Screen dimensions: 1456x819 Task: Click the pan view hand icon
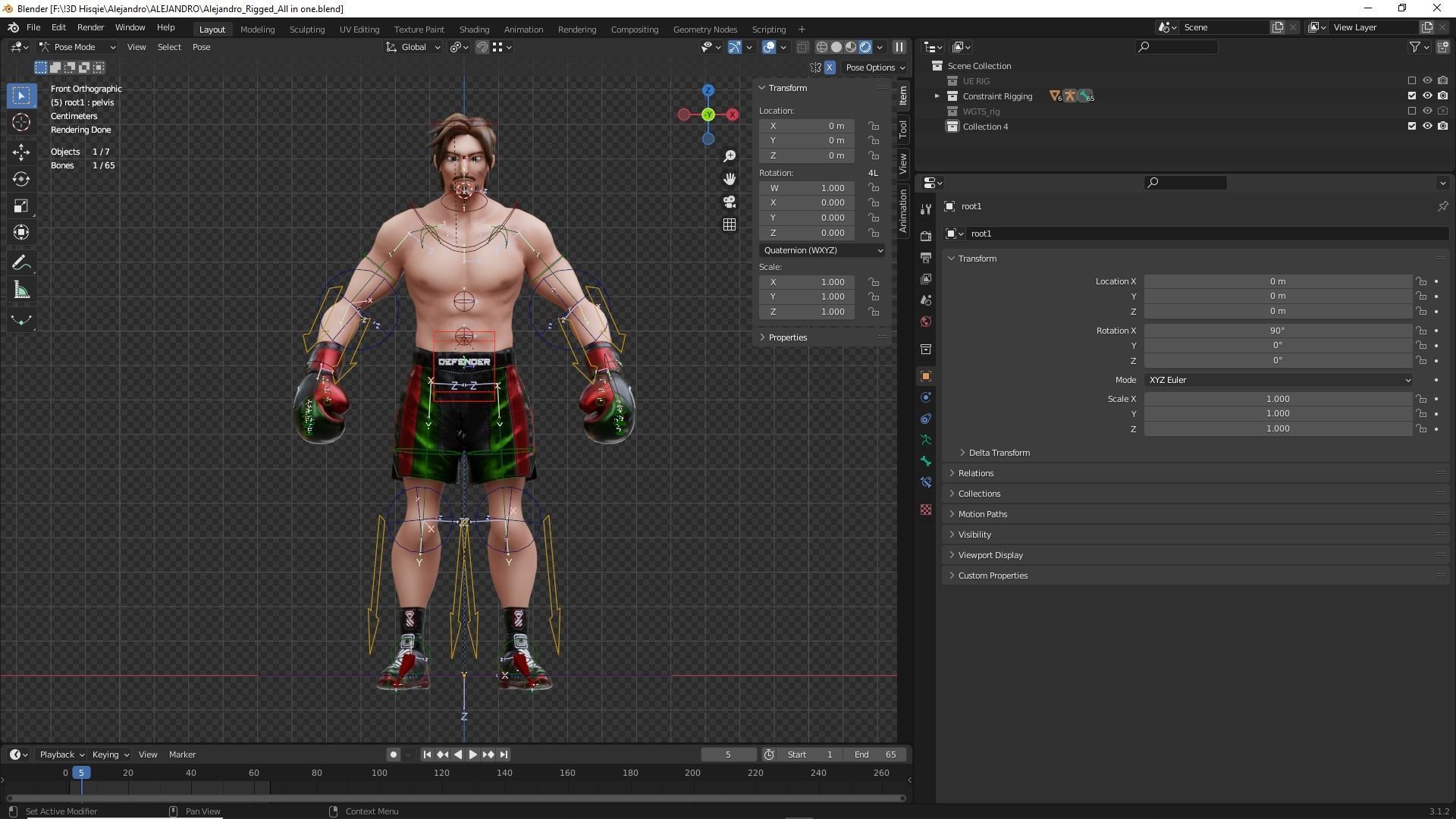pyautogui.click(x=729, y=179)
